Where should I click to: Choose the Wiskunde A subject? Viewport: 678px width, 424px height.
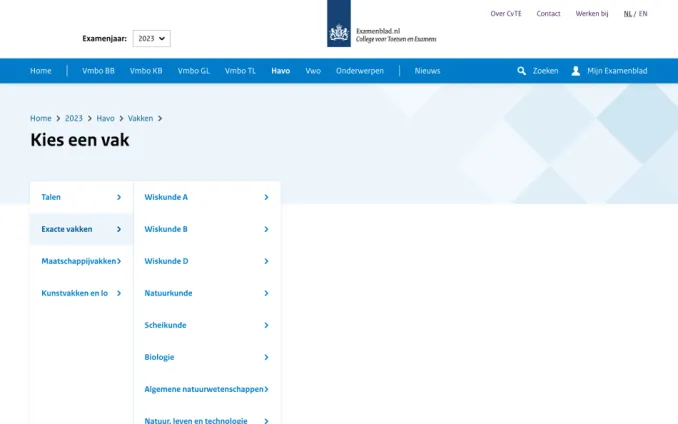coord(206,197)
